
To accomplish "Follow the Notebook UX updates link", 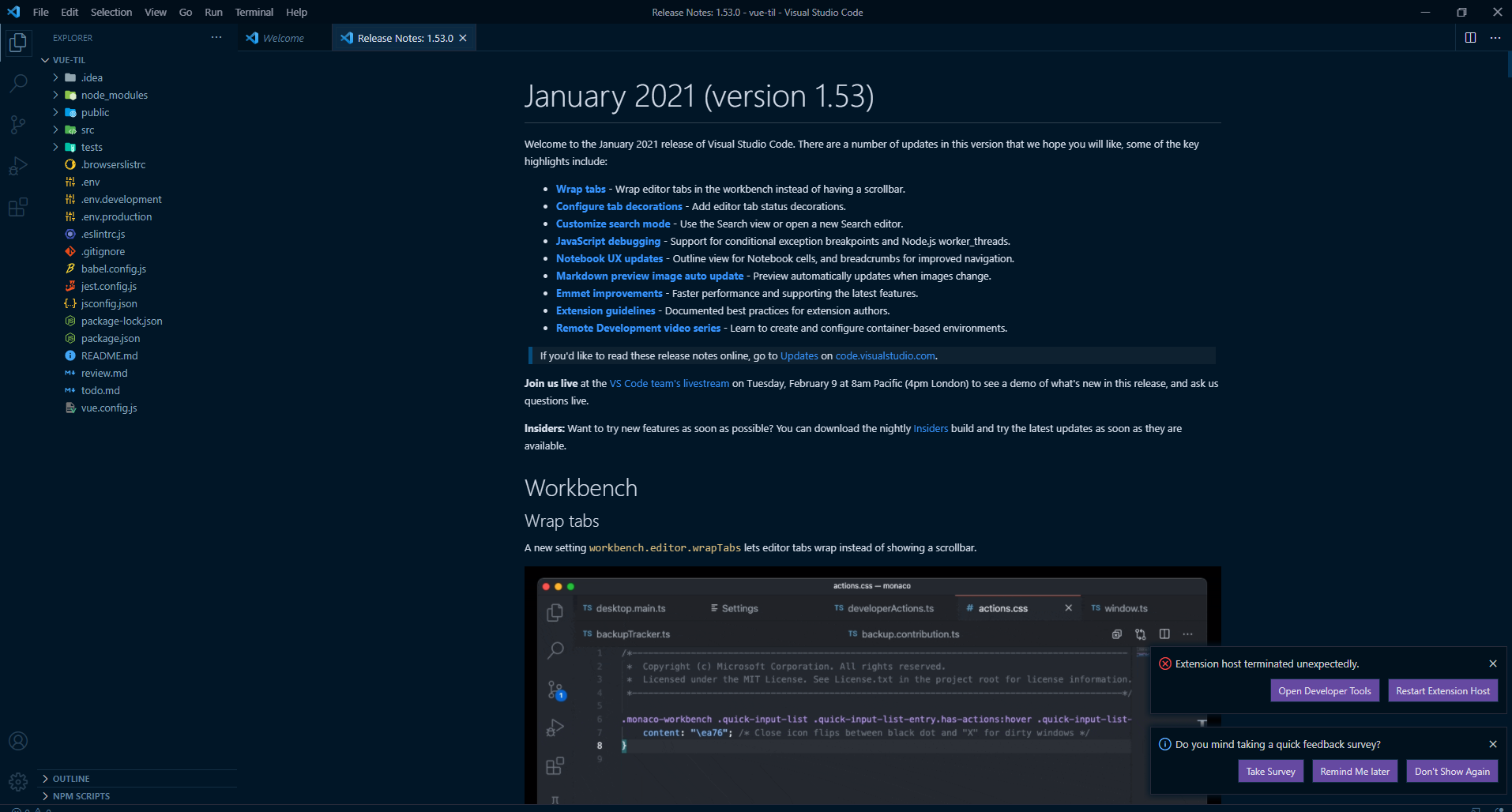I will 609,258.
